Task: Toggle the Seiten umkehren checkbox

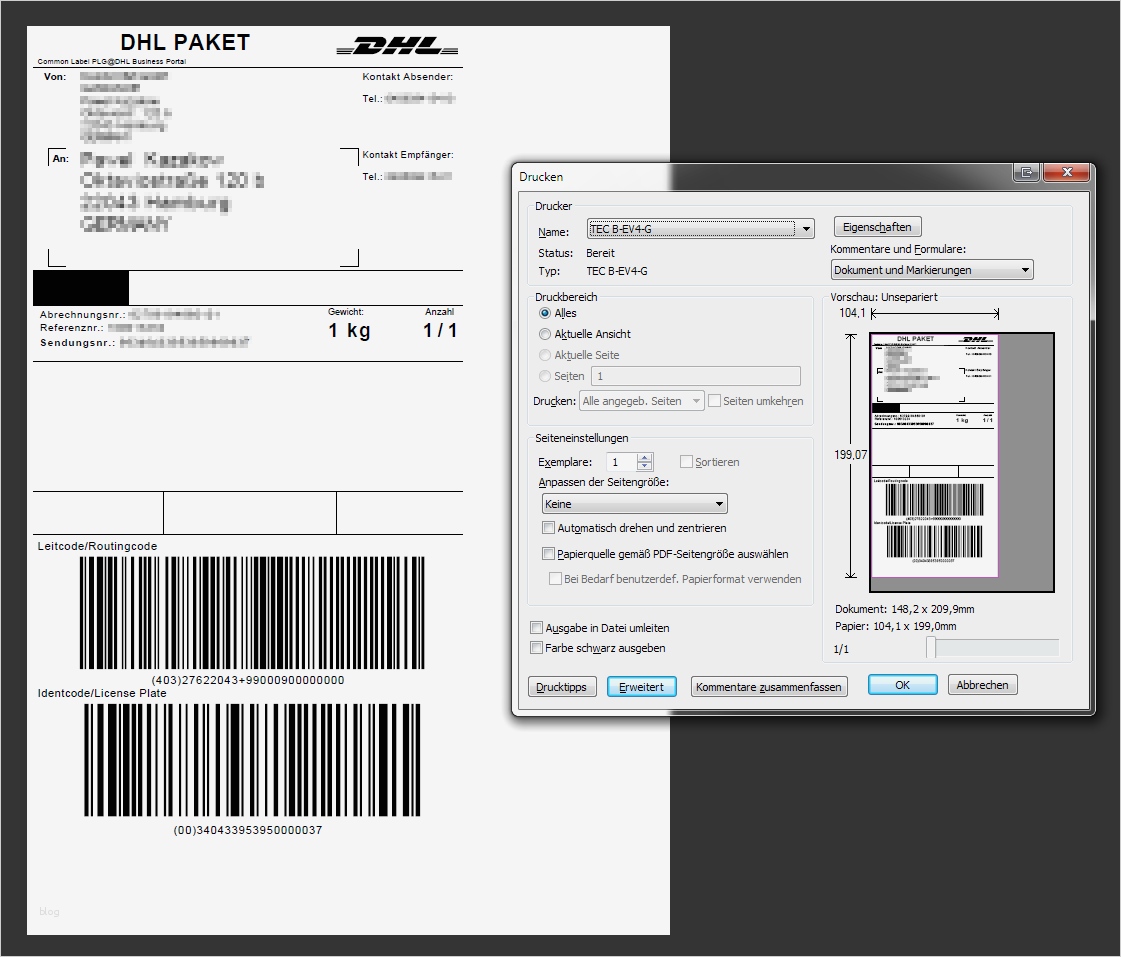Action: click(714, 401)
